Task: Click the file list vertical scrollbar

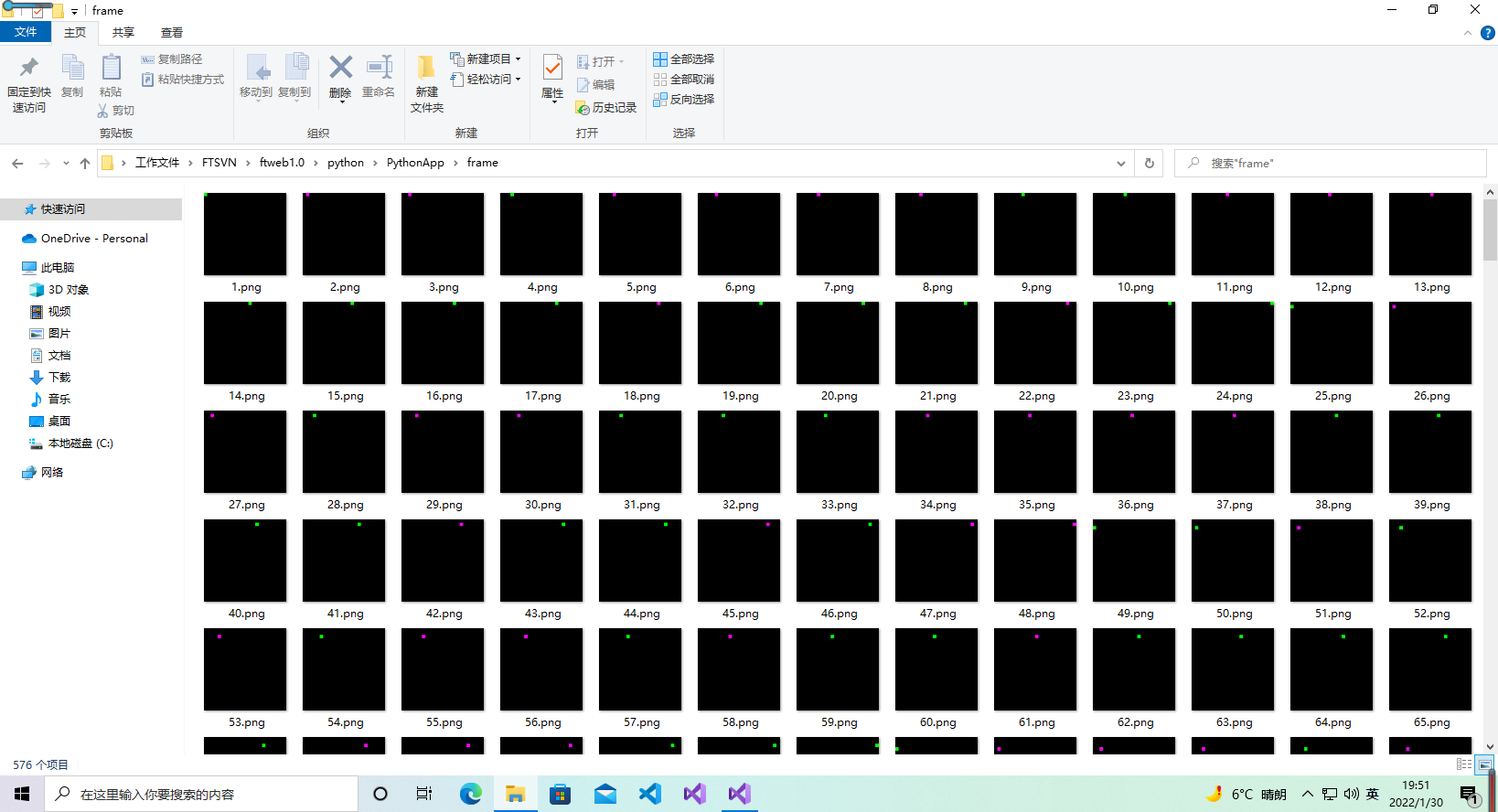Action: [x=1491, y=230]
